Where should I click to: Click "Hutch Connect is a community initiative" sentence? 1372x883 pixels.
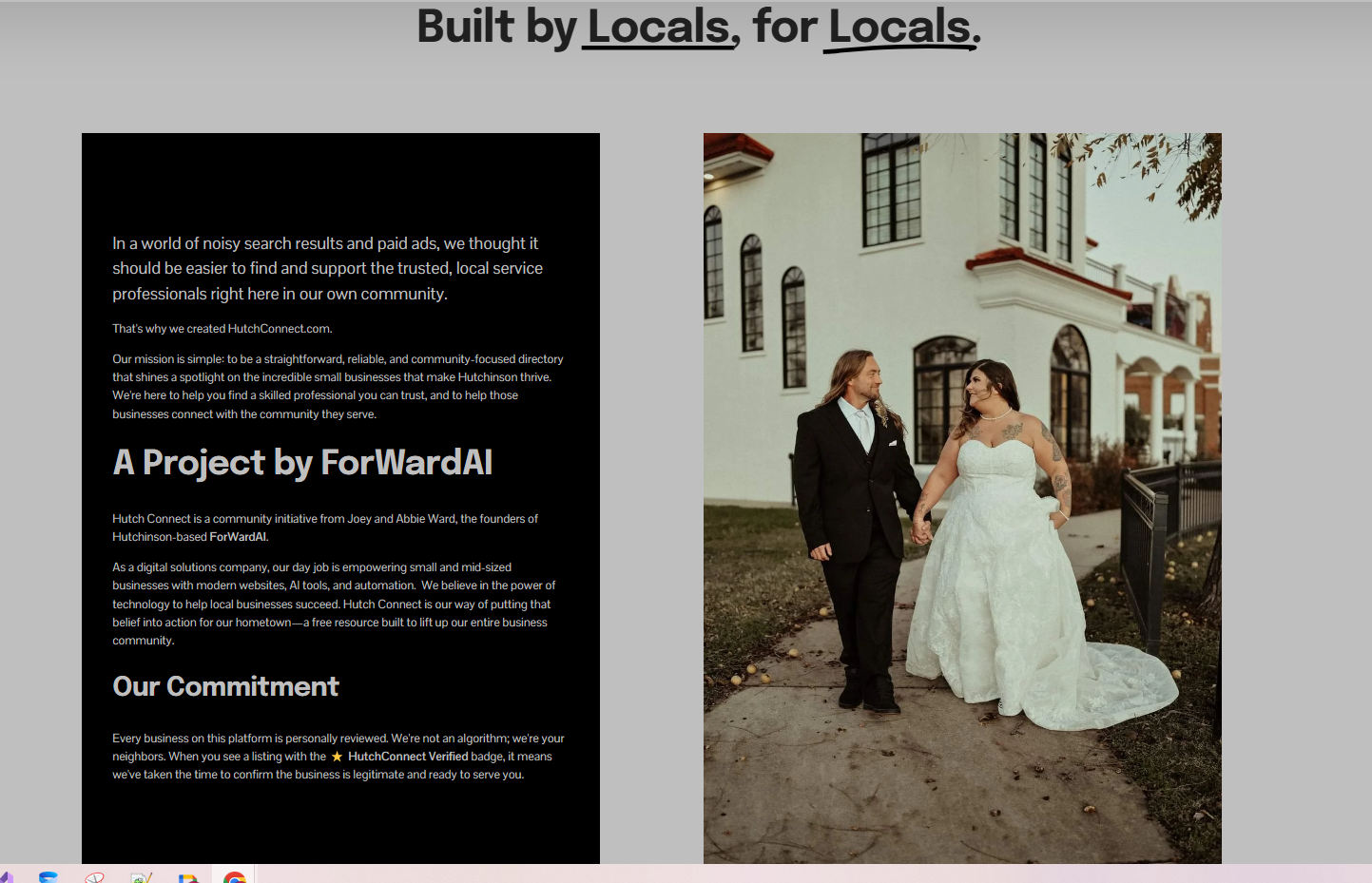tap(325, 528)
